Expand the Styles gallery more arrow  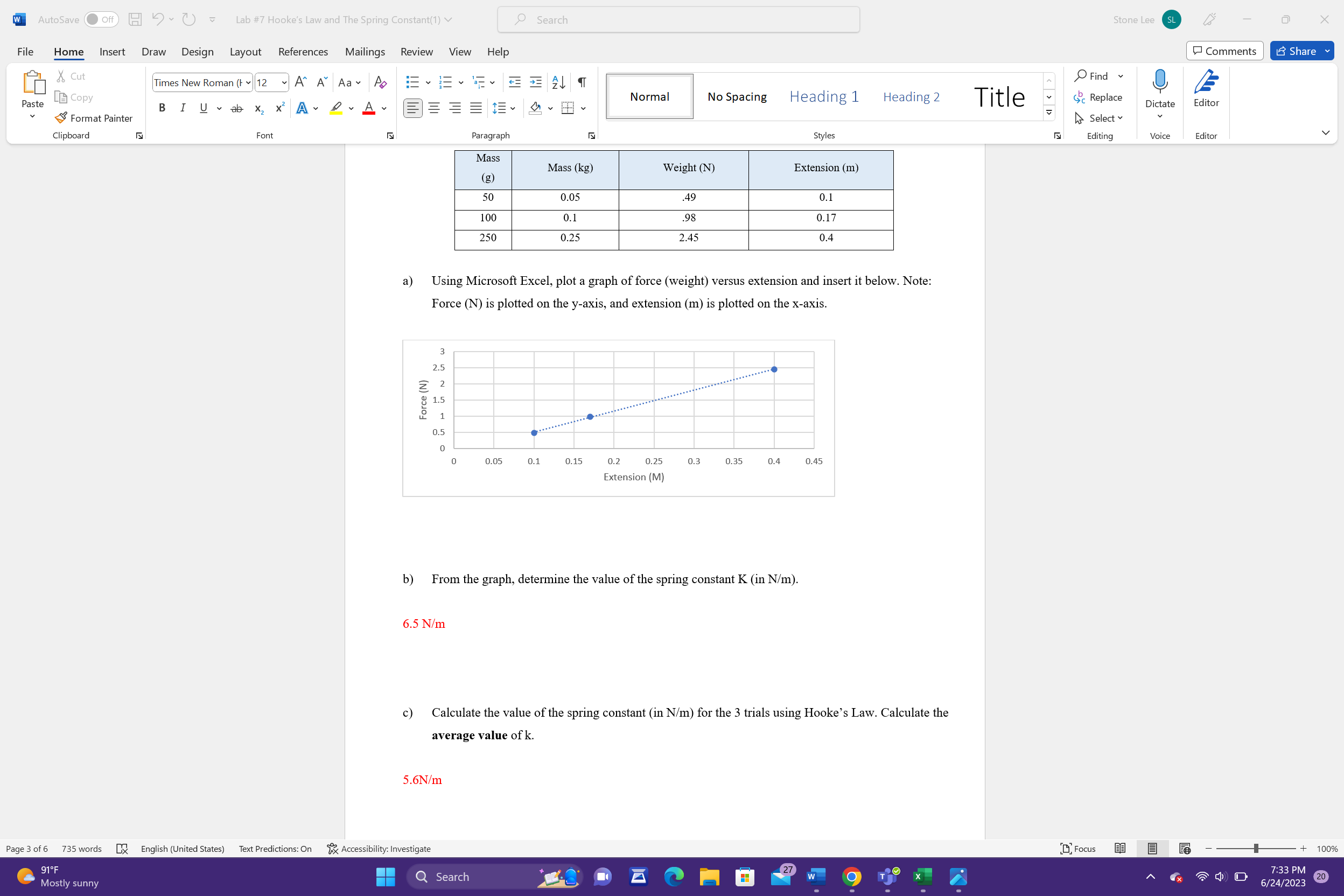pos(1049,113)
